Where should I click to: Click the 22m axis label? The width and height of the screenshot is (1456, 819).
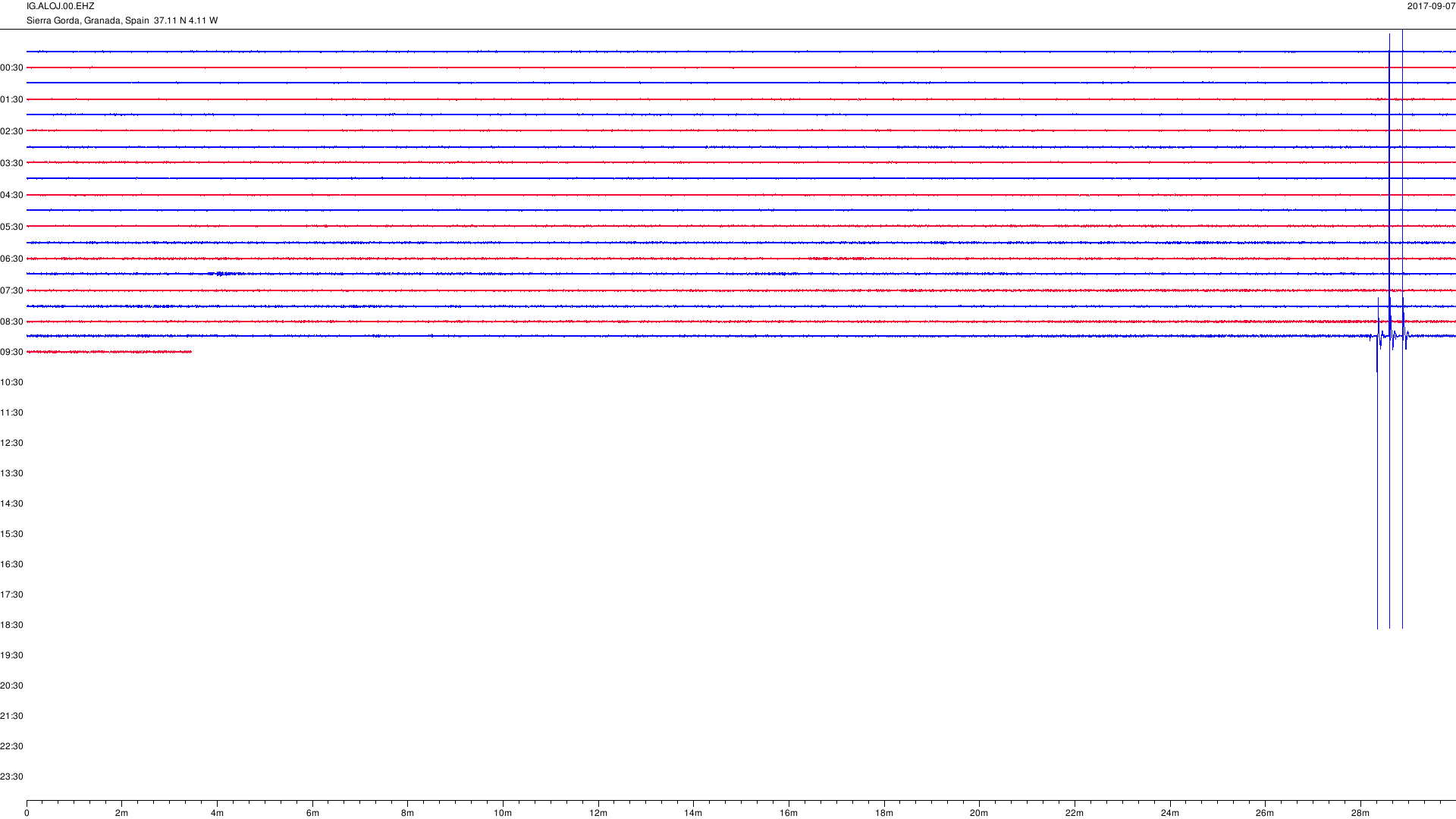coord(1075,813)
